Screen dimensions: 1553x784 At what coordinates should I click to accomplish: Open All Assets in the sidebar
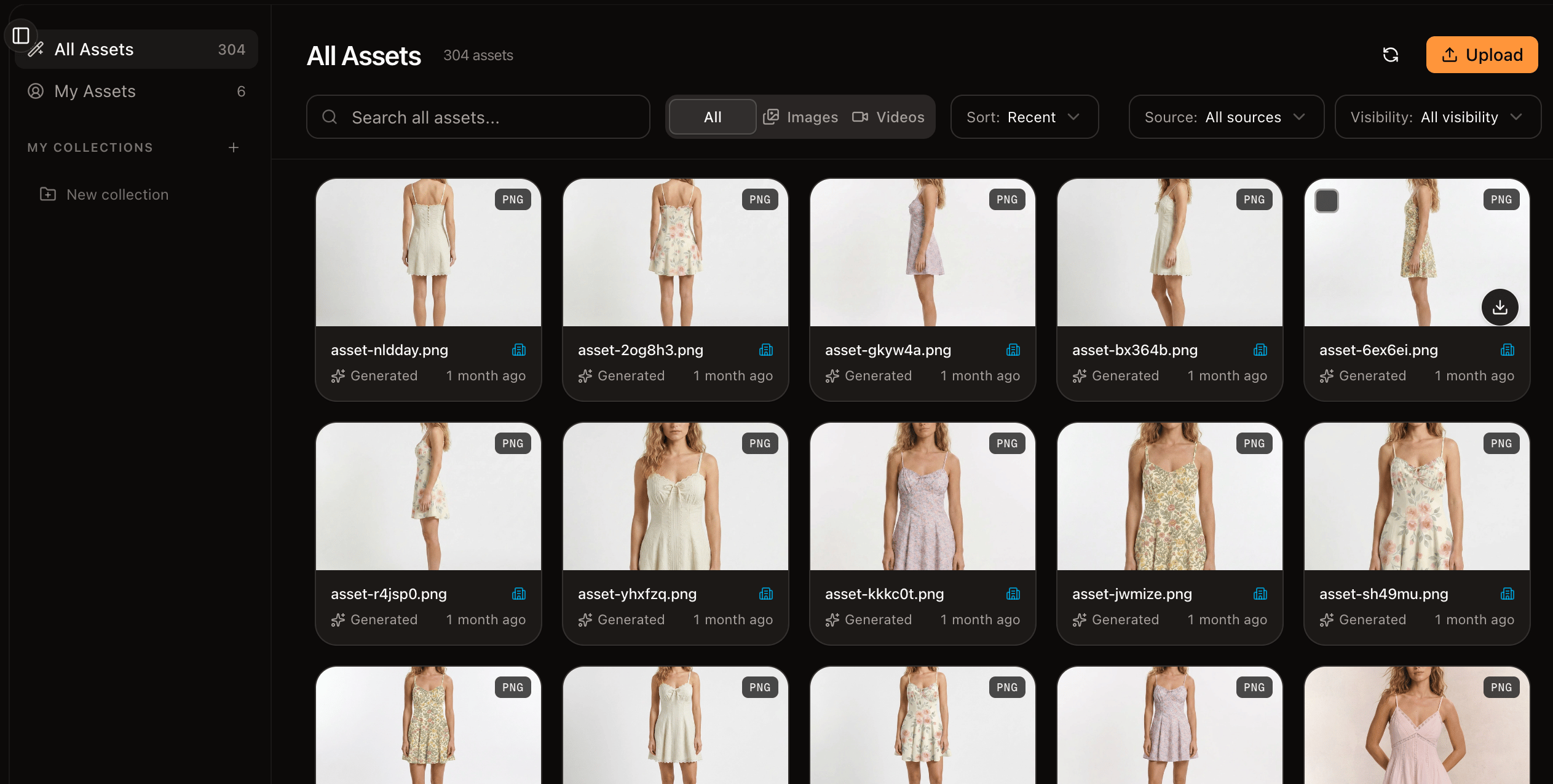pos(136,49)
